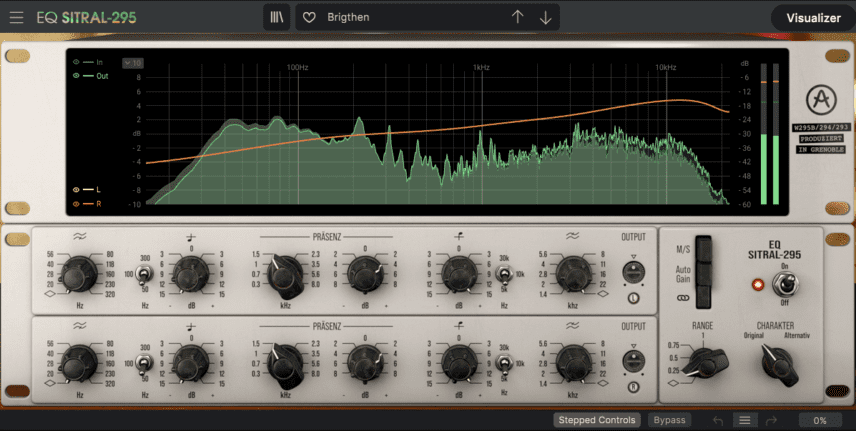Load previous preset with the up arrow
This screenshot has width=856, height=431.
(518, 17)
